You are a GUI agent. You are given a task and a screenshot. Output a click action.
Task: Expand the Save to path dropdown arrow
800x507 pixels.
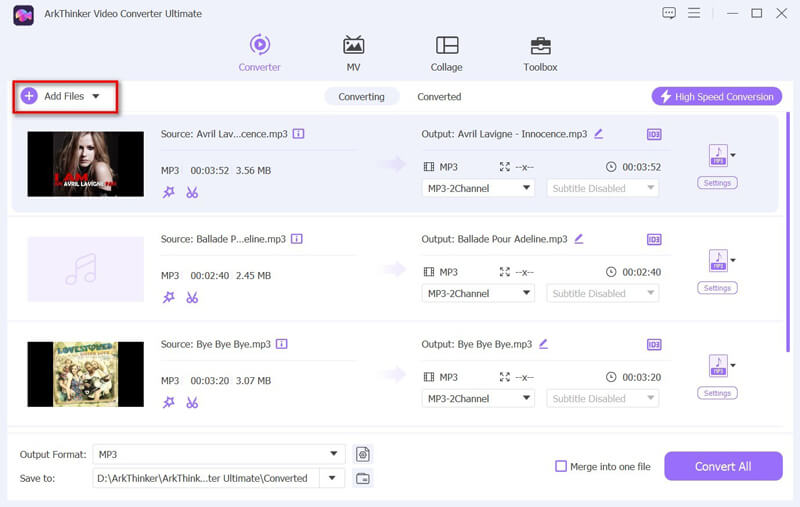pyautogui.click(x=332, y=478)
